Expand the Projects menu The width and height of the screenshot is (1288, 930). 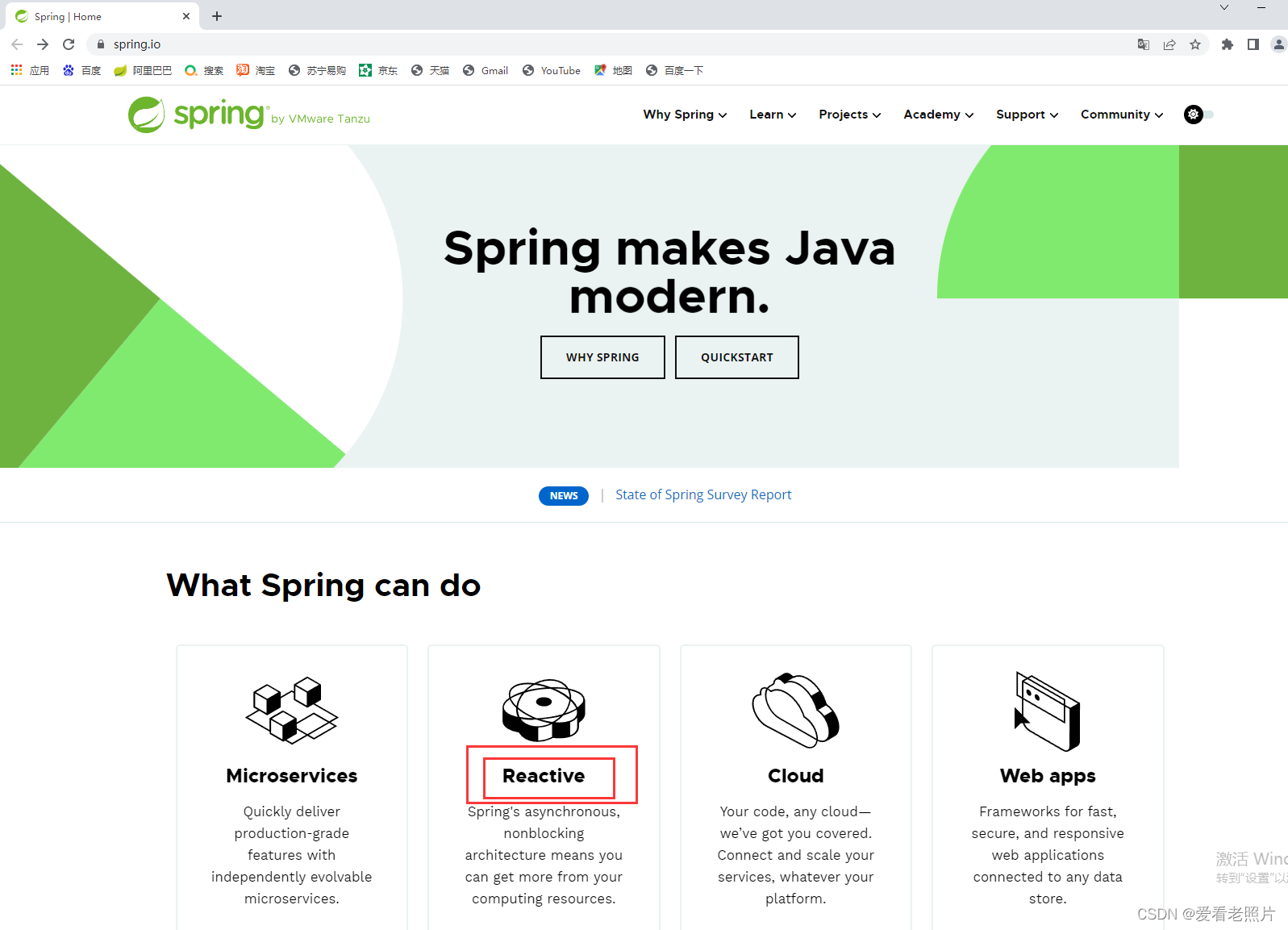tap(849, 115)
